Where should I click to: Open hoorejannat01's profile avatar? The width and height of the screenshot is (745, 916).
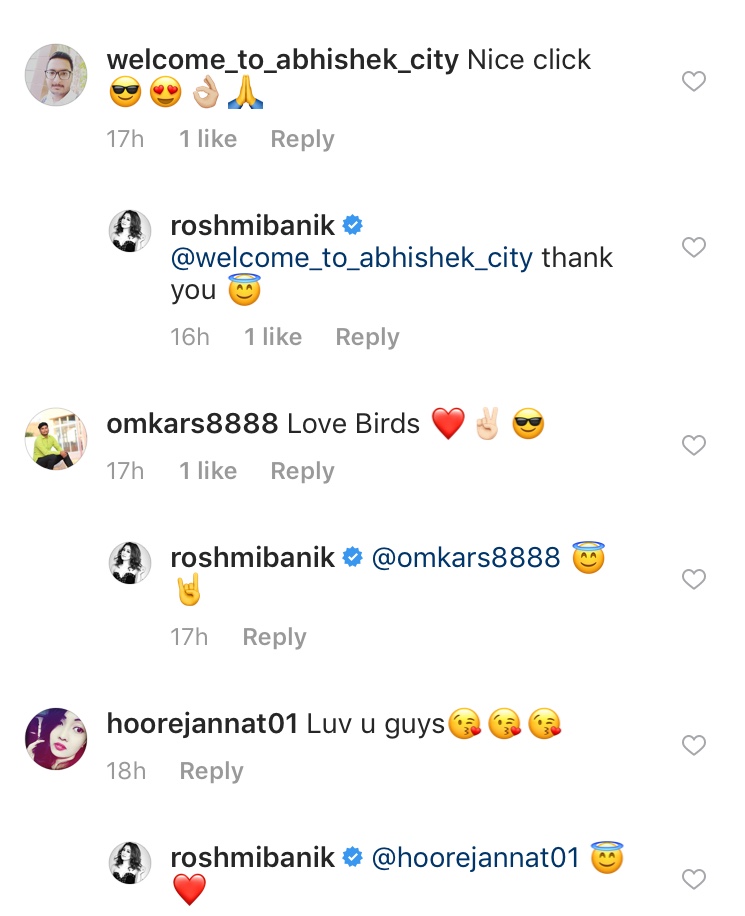point(56,739)
